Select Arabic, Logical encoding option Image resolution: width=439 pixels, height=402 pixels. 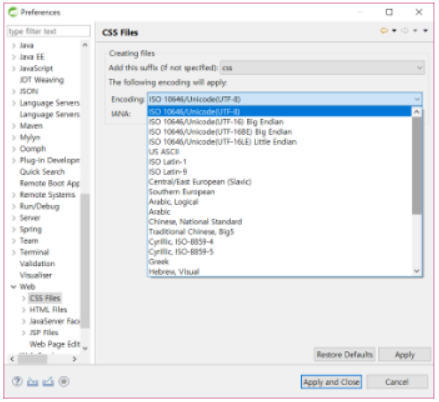coord(279,202)
